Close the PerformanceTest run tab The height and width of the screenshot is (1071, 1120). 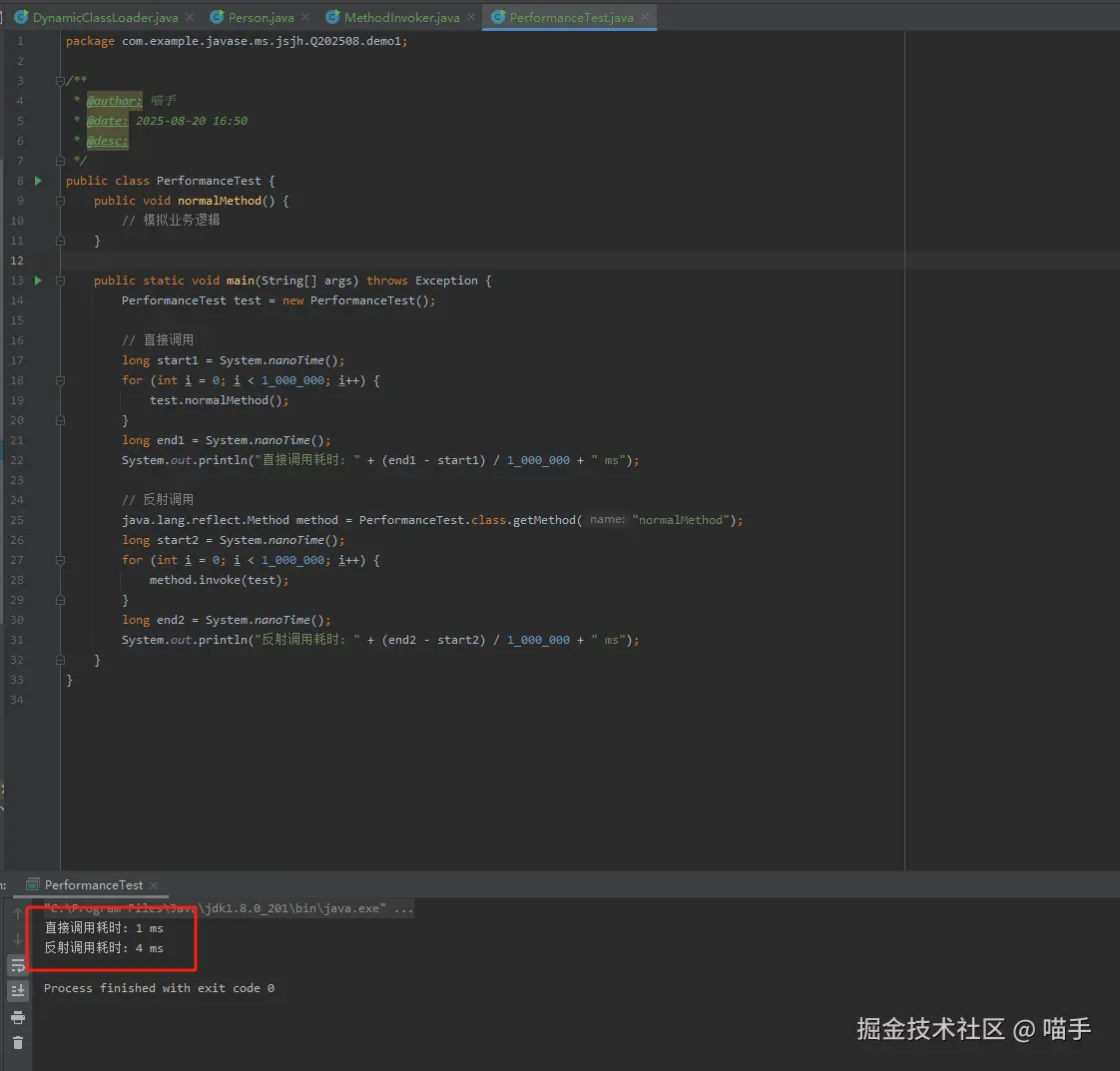click(154, 885)
